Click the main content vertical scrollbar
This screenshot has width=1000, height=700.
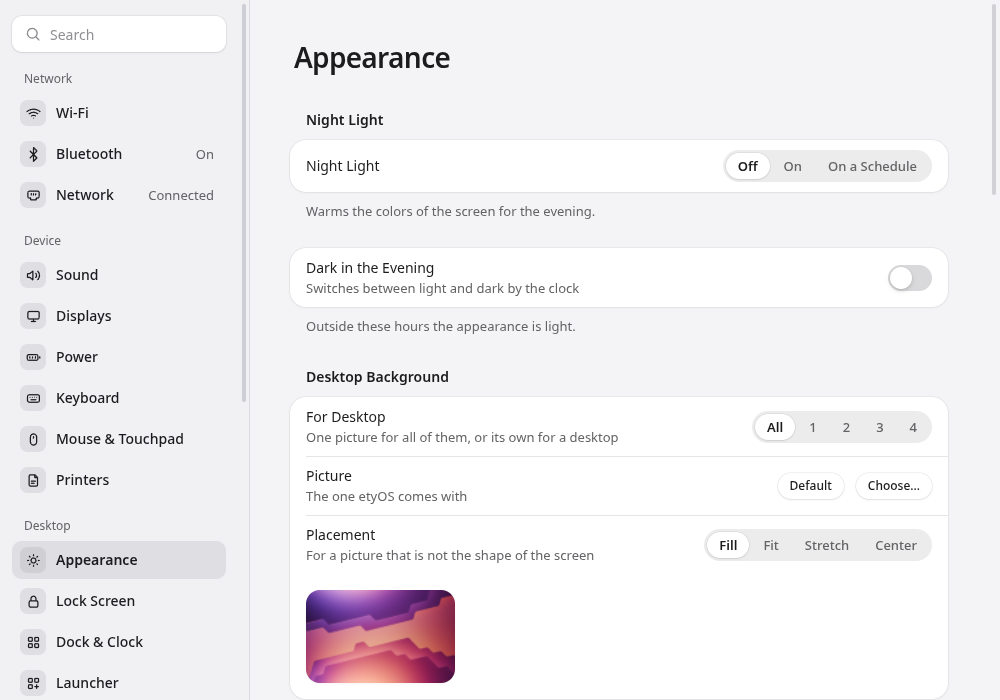pyautogui.click(x=994, y=99)
